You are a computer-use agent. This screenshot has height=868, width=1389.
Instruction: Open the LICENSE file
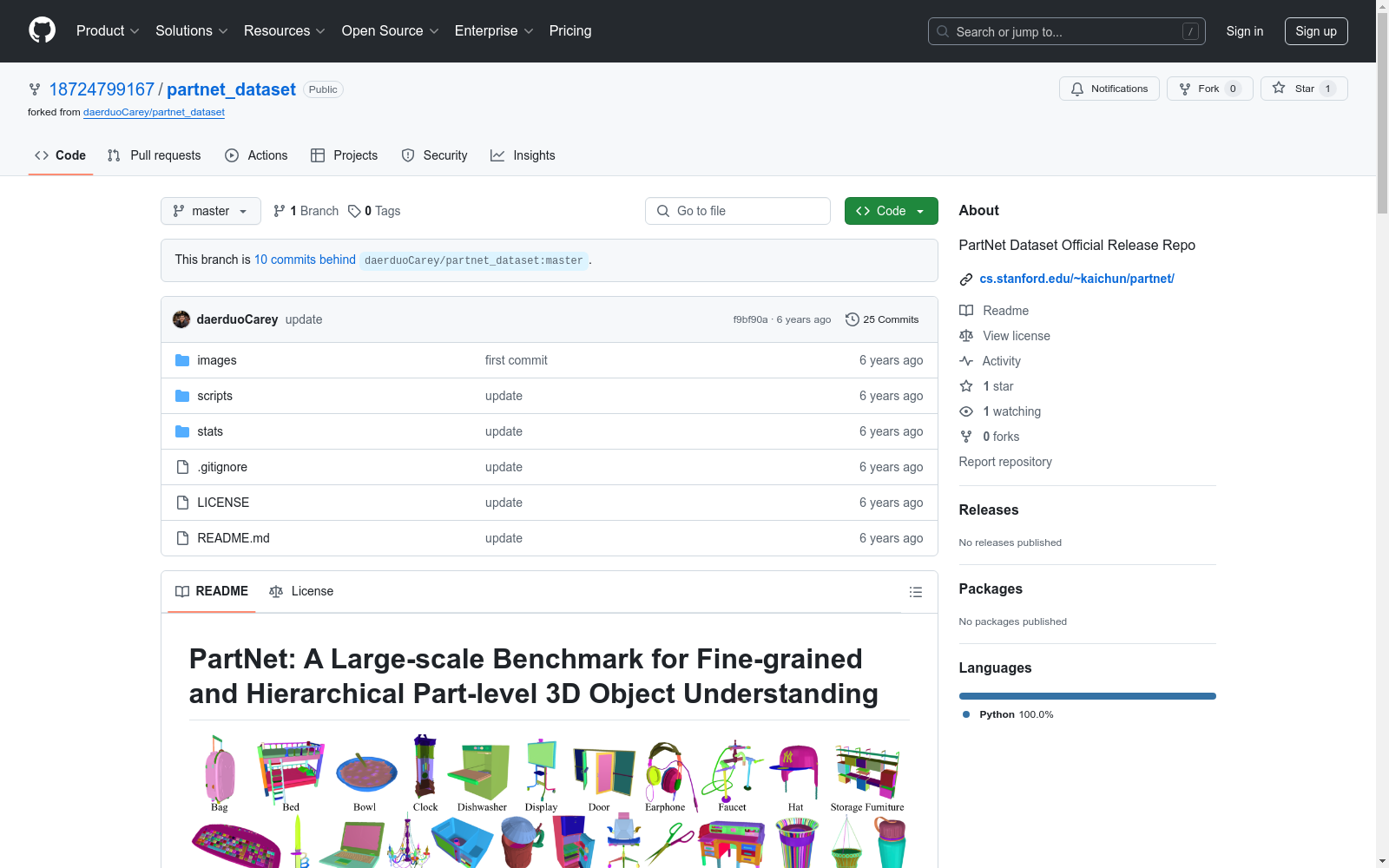223,503
